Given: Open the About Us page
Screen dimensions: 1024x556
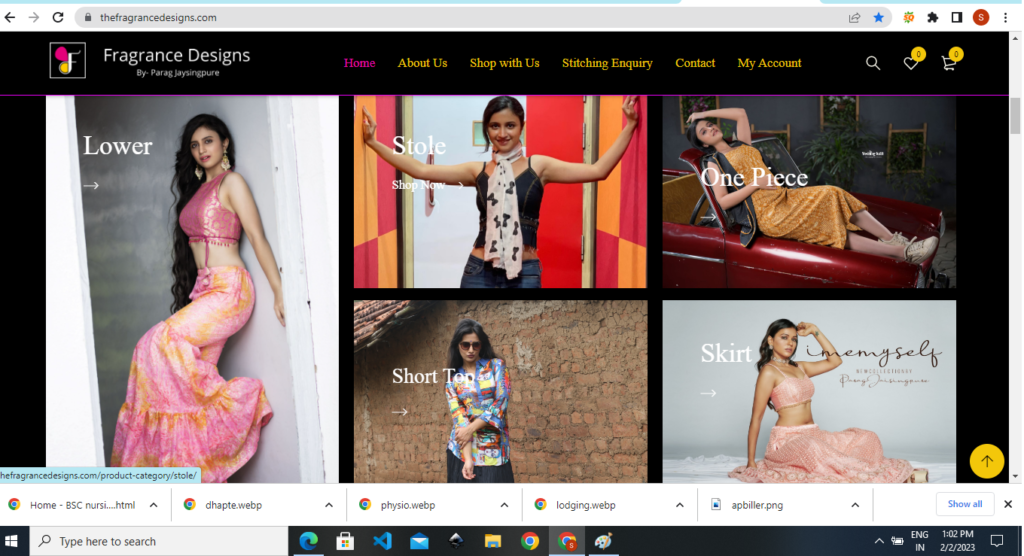Looking at the screenshot, I should click(423, 63).
